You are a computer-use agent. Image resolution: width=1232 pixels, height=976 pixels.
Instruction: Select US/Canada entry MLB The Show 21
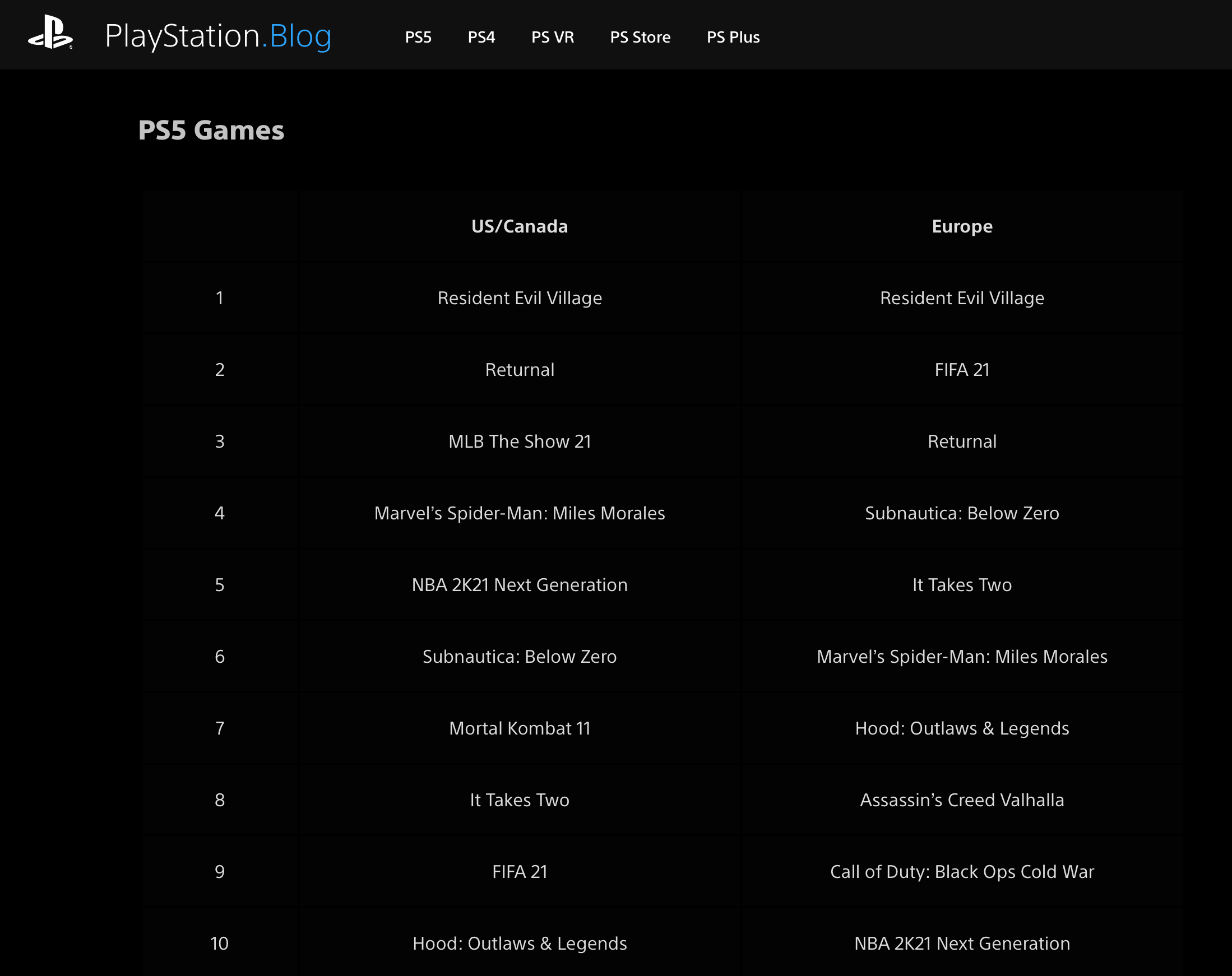point(520,441)
